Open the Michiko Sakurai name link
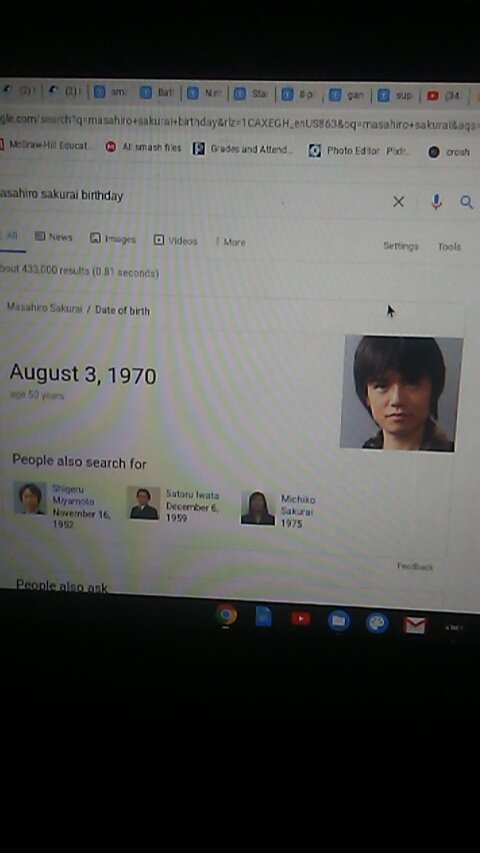The width and height of the screenshot is (480, 853). coord(298,505)
